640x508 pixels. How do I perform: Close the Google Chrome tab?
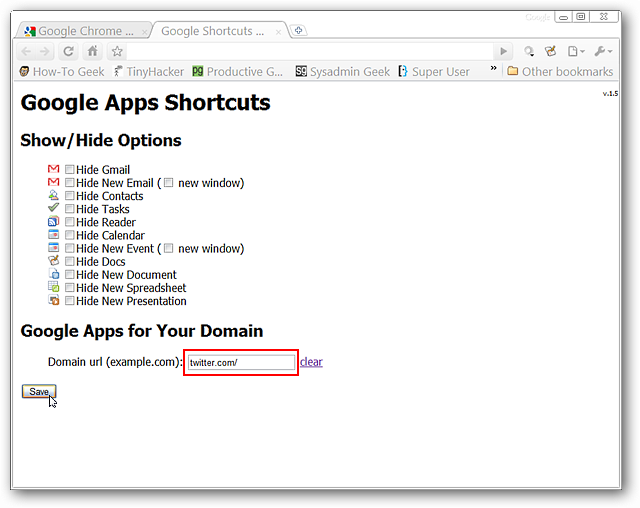coord(144,32)
